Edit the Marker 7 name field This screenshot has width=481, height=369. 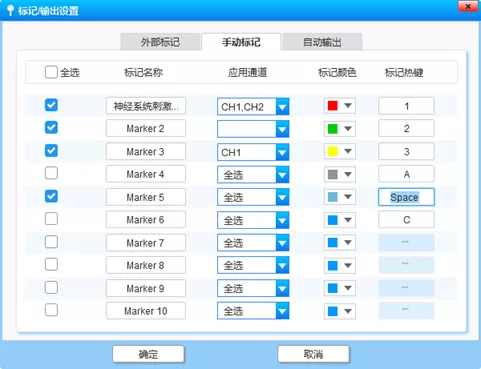[x=146, y=243]
